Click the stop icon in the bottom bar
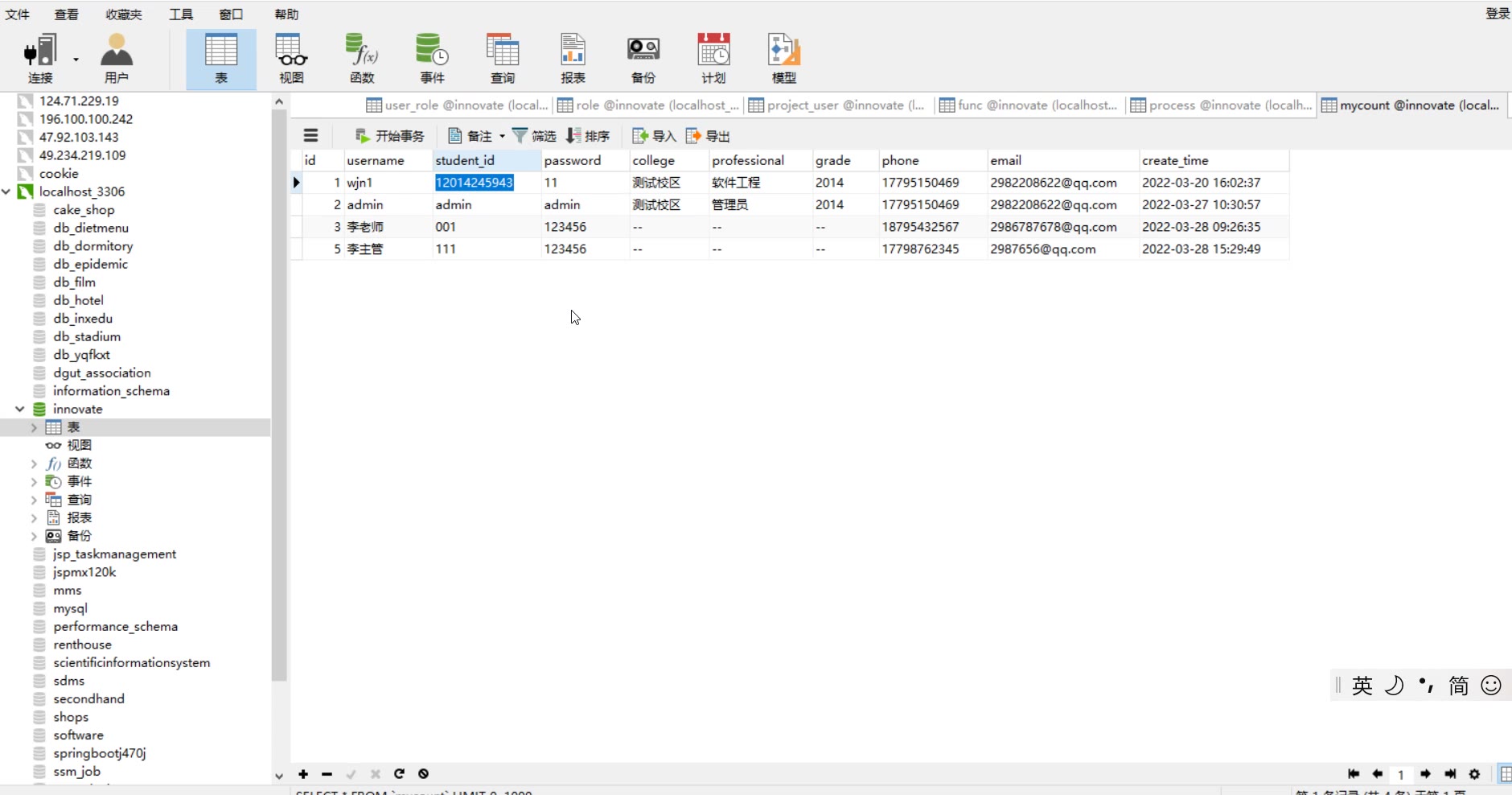Image resolution: width=1512 pixels, height=795 pixels. [423, 774]
